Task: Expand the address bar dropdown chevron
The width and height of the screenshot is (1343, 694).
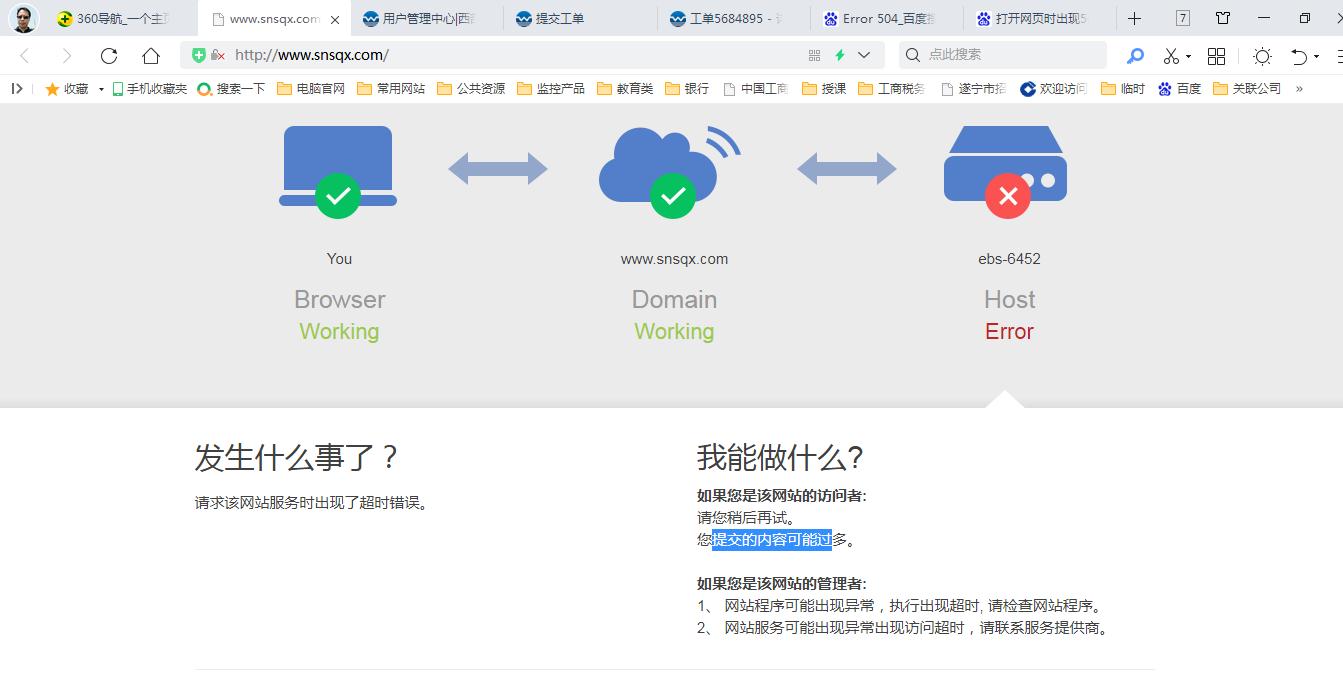Action: coord(864,56)
